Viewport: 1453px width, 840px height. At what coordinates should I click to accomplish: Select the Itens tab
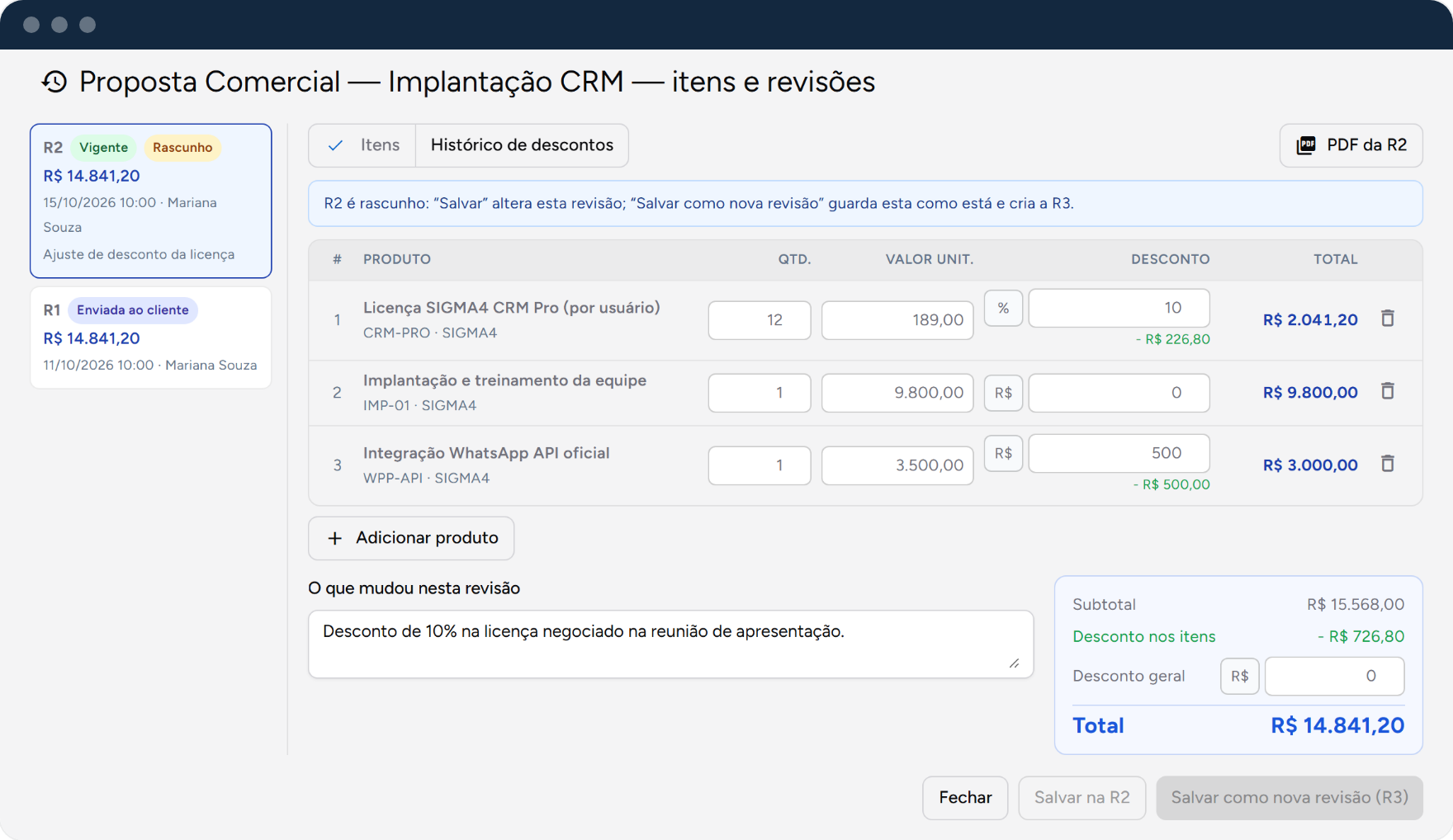pyautogui.click(x=362, y=145)
